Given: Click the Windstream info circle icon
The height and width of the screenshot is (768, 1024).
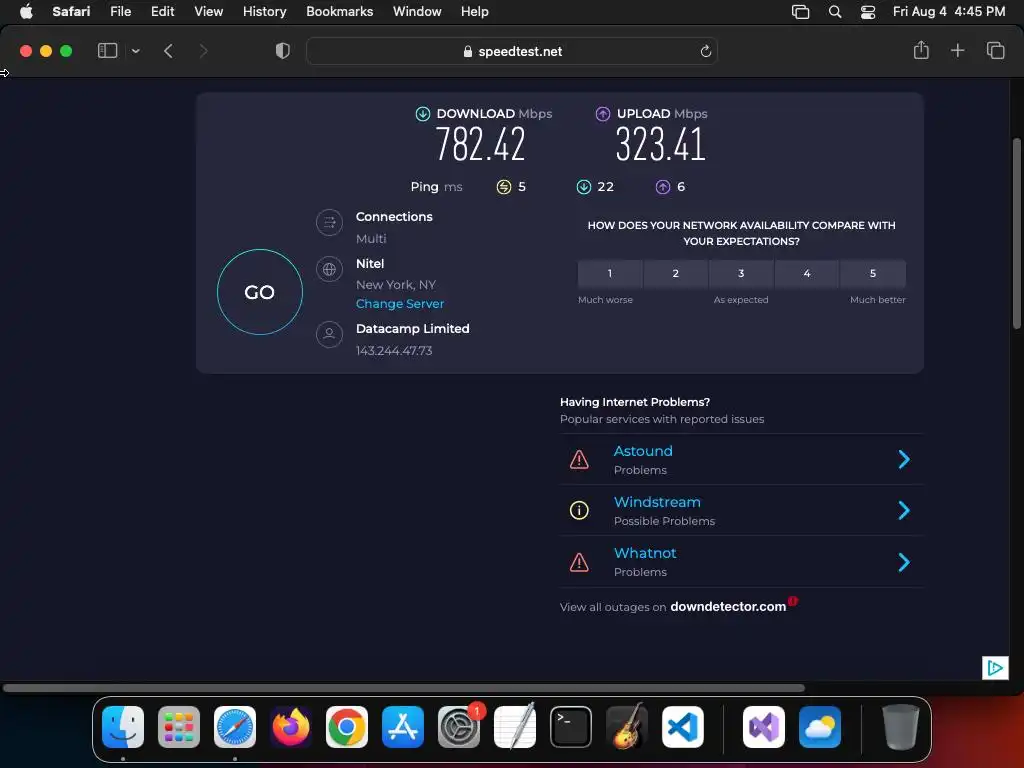Looking at the screenshot, I should (579, 510).
